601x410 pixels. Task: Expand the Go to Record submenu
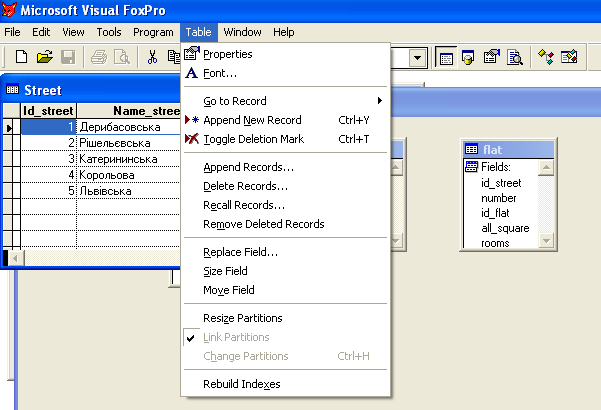click(x=286, y=101)
